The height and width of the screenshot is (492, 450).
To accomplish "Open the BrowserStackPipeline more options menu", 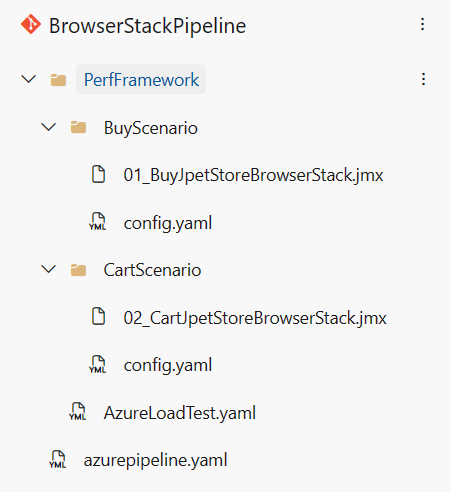I will click(423, 24).
